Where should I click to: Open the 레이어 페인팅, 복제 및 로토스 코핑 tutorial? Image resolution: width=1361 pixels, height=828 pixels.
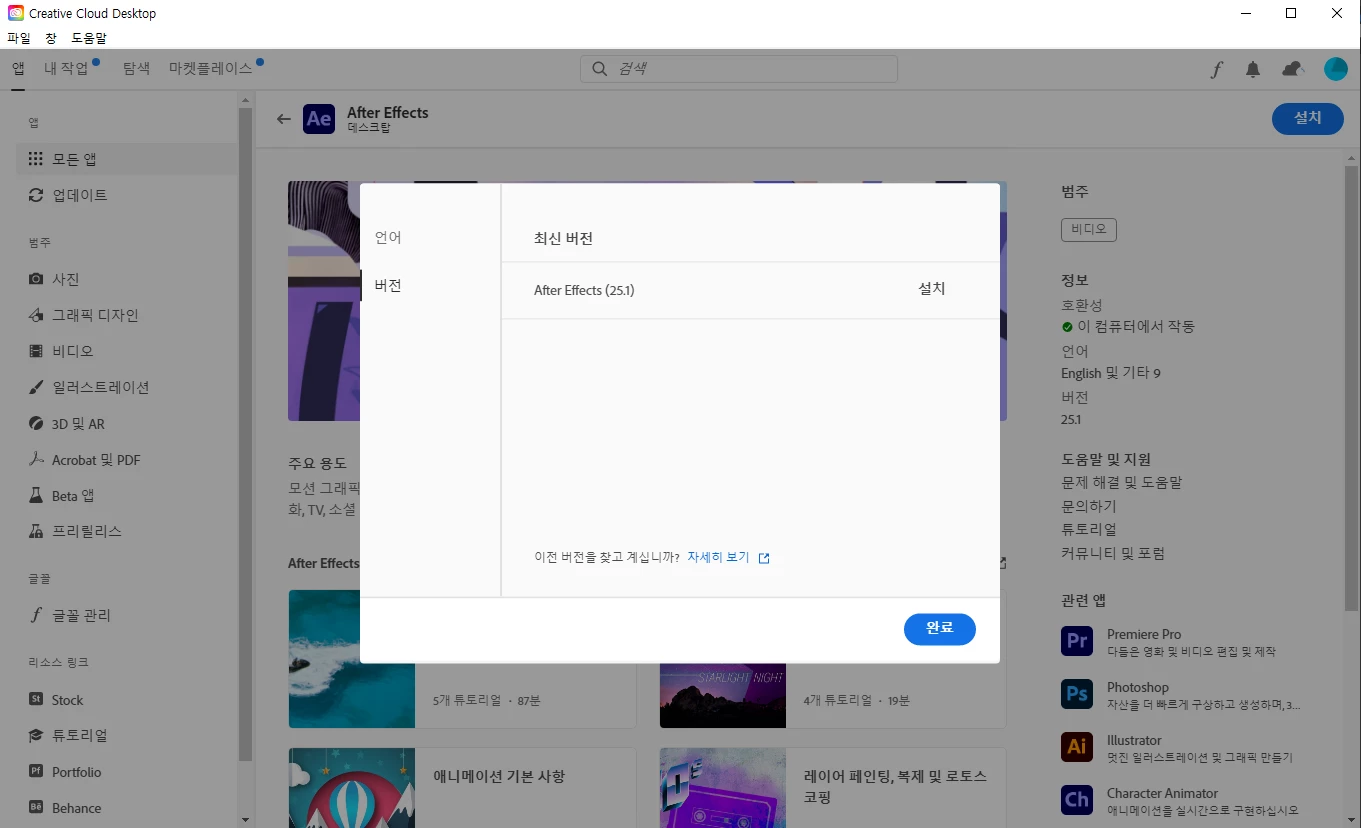pyautogui.click(x=833, y=788)
